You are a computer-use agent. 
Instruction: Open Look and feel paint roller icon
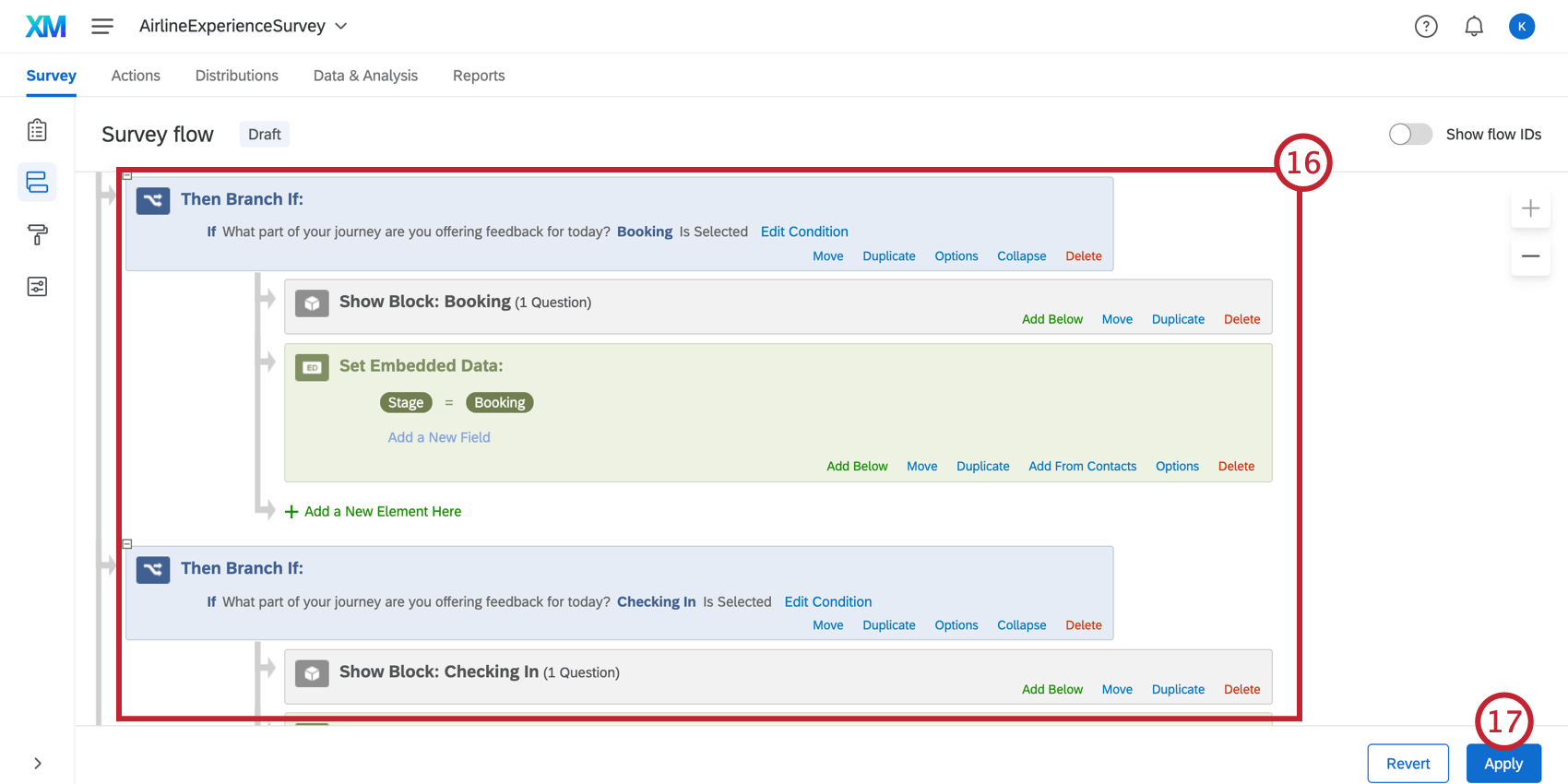pos(37,234)
